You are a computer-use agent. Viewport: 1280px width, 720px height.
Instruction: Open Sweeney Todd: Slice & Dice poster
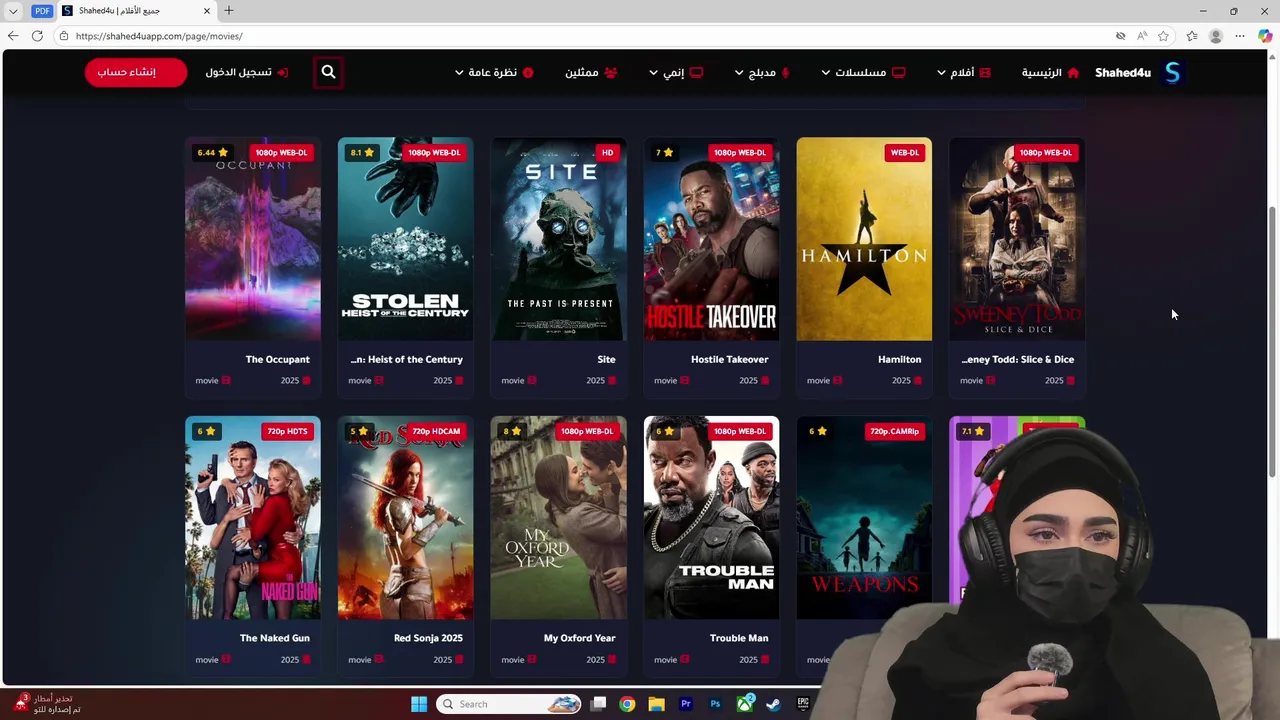[1017, 239]
